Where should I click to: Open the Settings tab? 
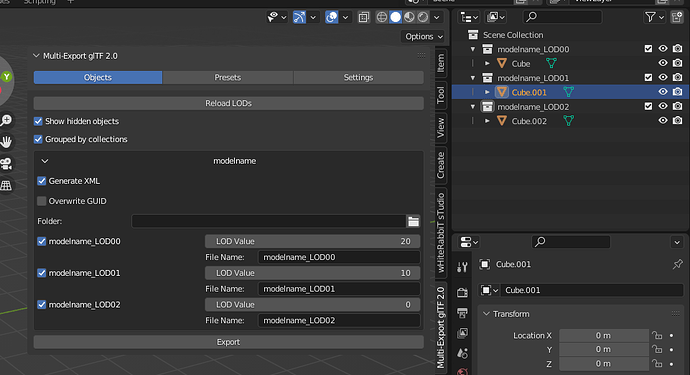pyautogui.click(x=358, y=77)
